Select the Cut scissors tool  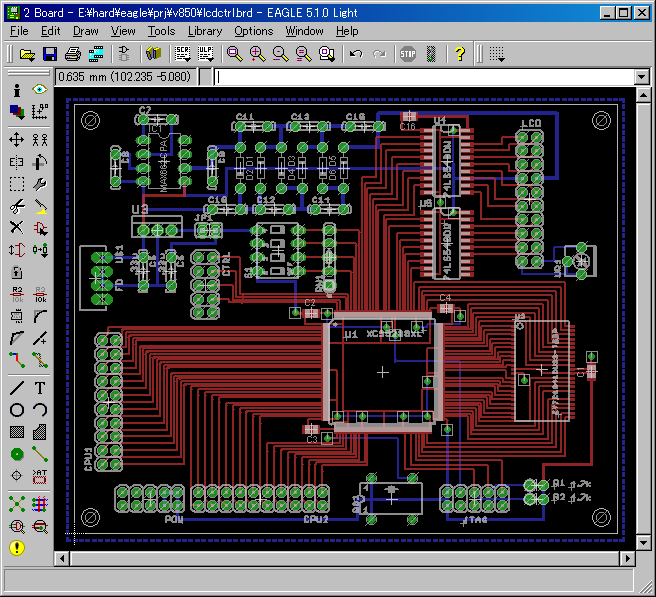17,206
